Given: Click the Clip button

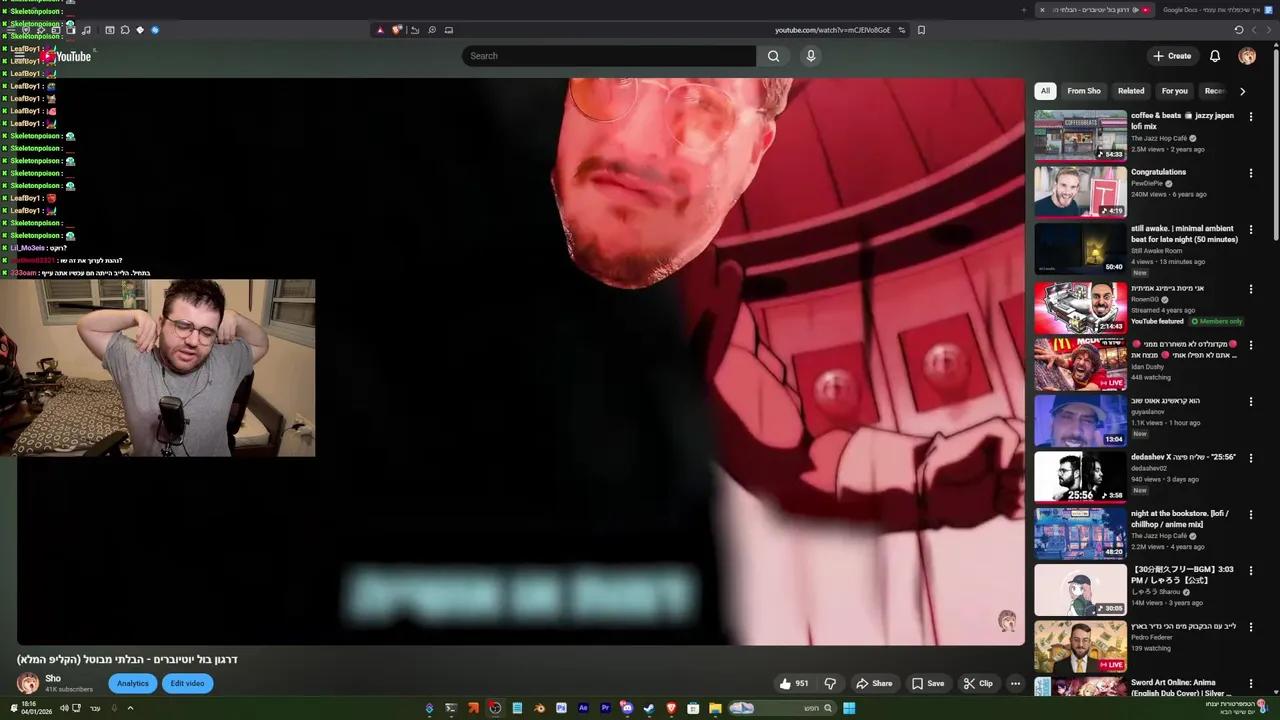Looking at the screenshot, I should point(979,684).
